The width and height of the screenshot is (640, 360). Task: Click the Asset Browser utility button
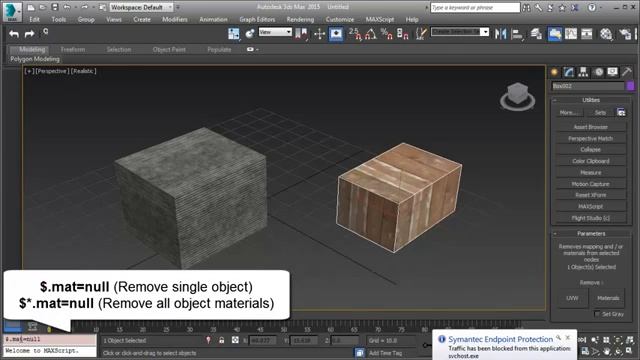pos(591,127)
